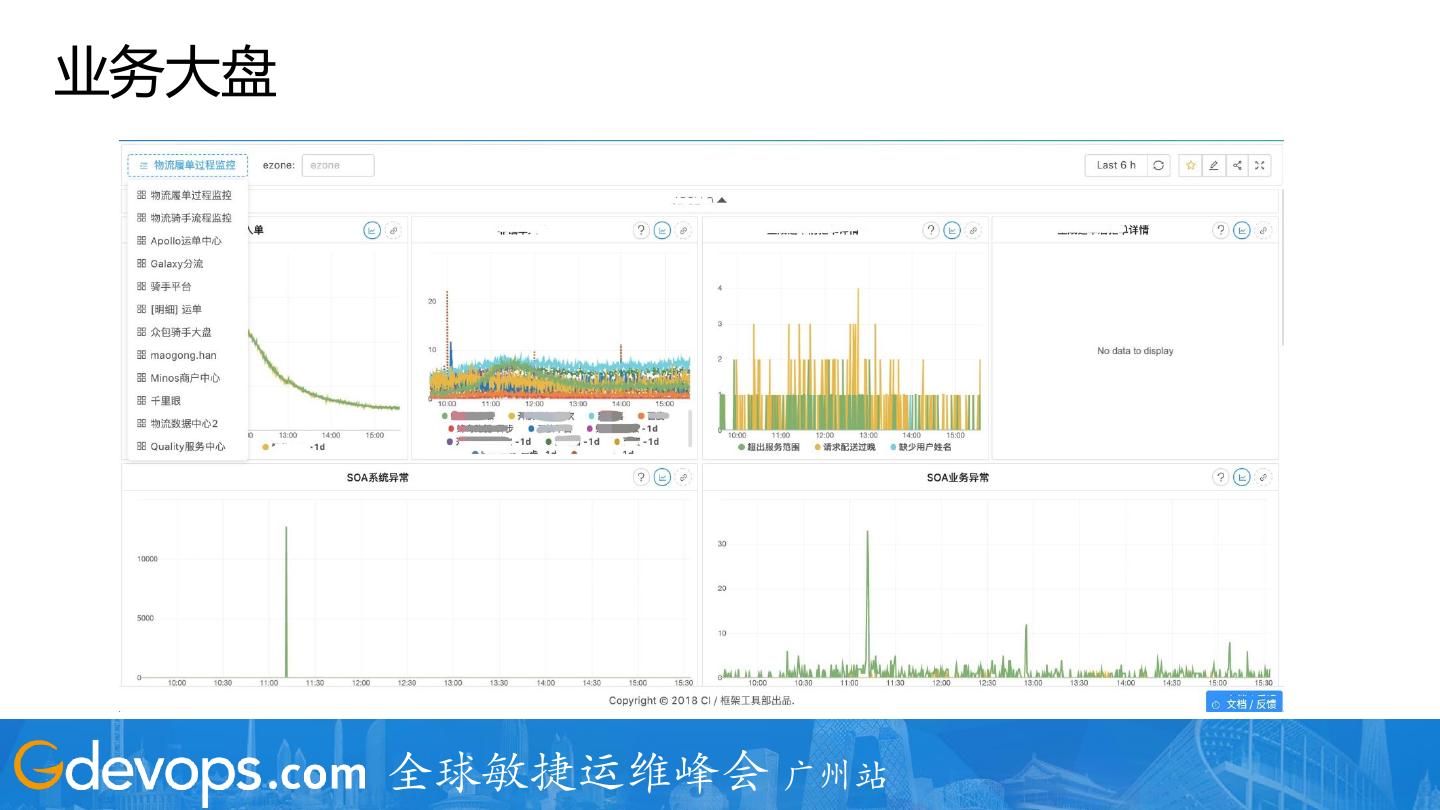Click the chart icon on the stacked area panel
This screenshot has height=810, width=1440.
662,230
